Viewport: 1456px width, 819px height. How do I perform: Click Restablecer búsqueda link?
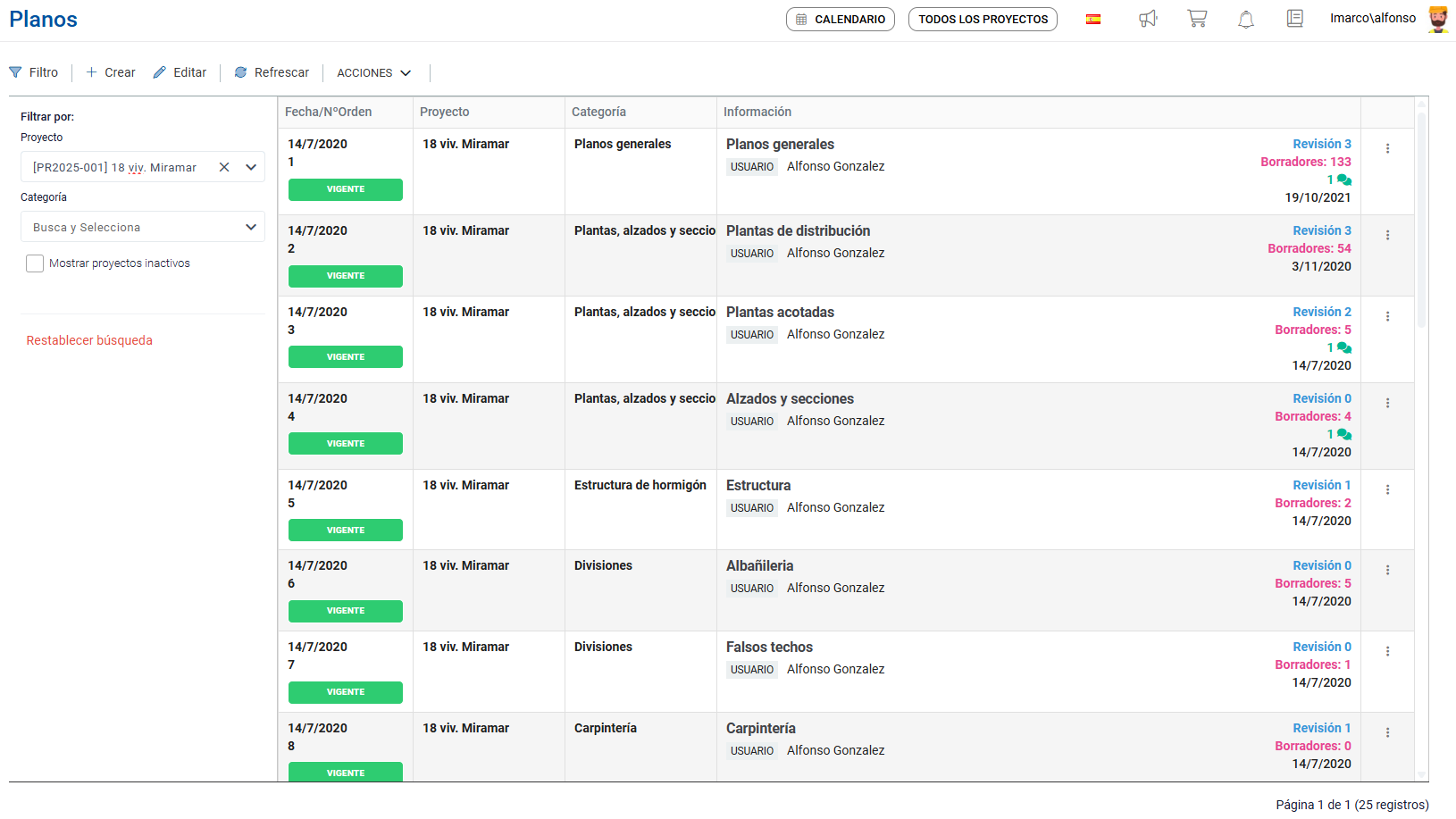click(x=89, y=340)
